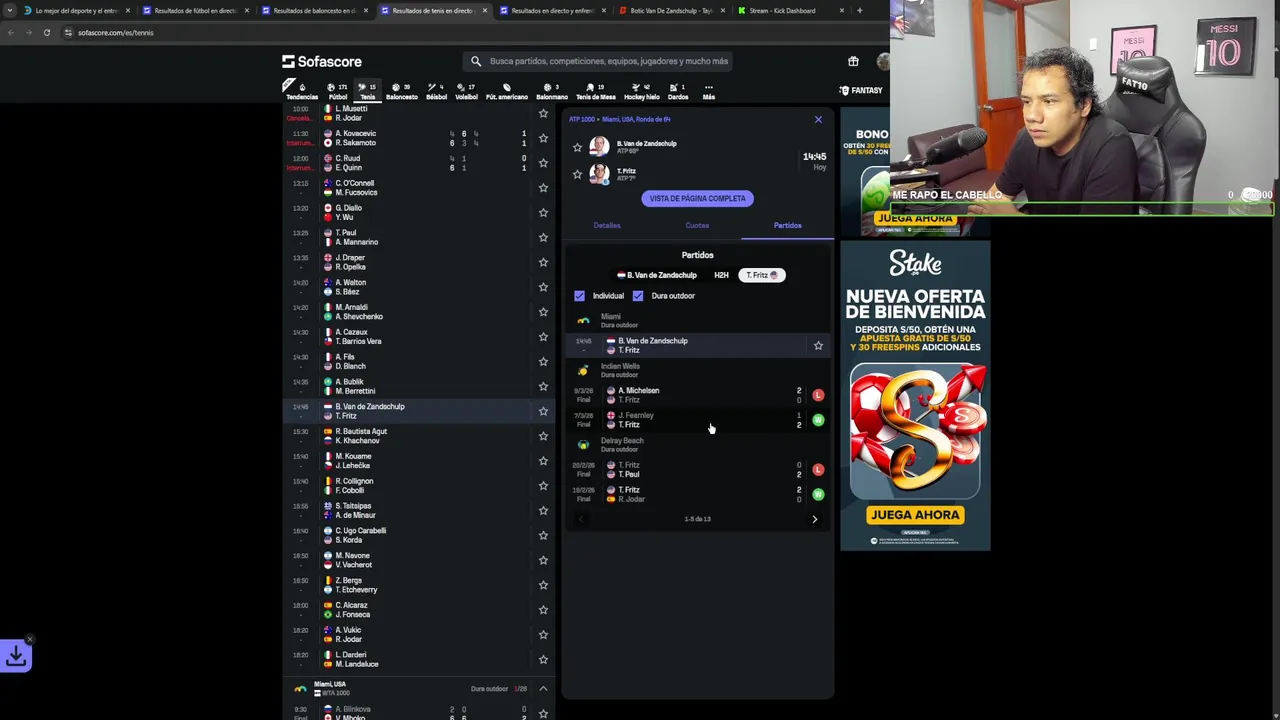
Task: Open Indian Wells tournament icon
Action: 583,371
